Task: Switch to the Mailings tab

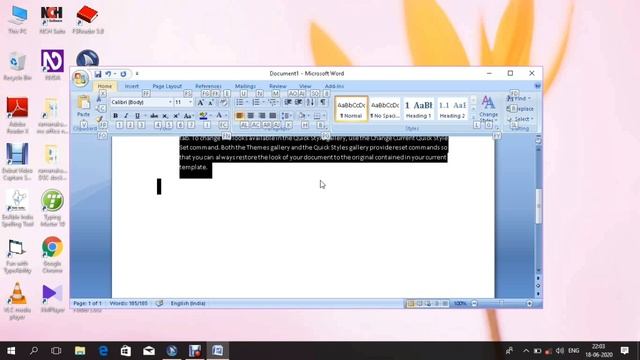Action: pos(245,86)
